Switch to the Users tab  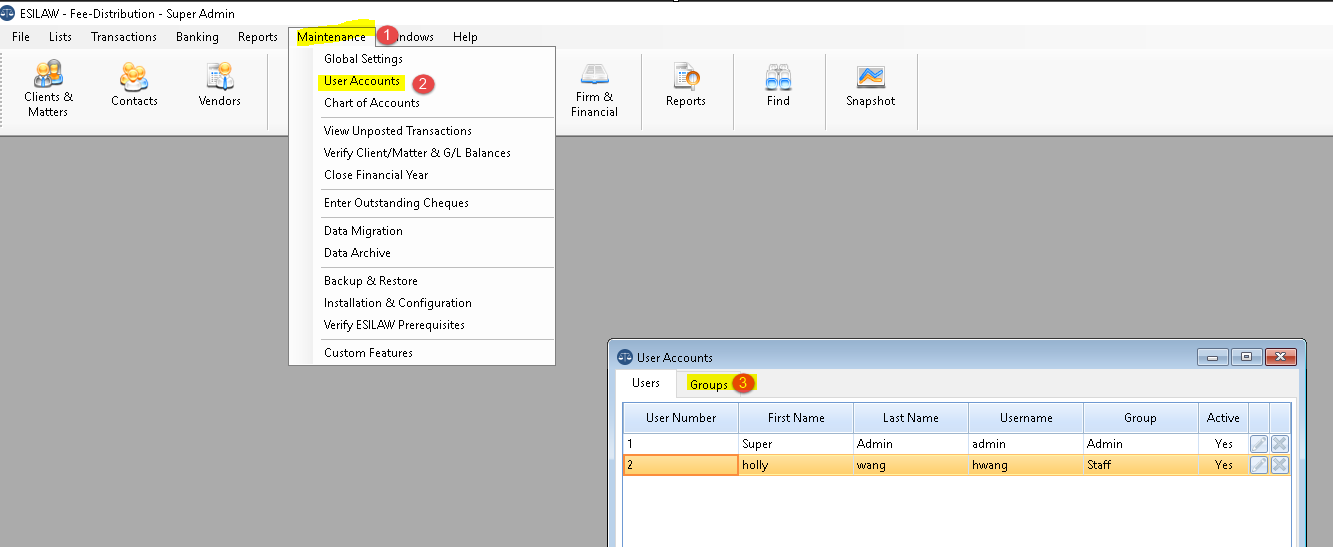coord(646,383)
